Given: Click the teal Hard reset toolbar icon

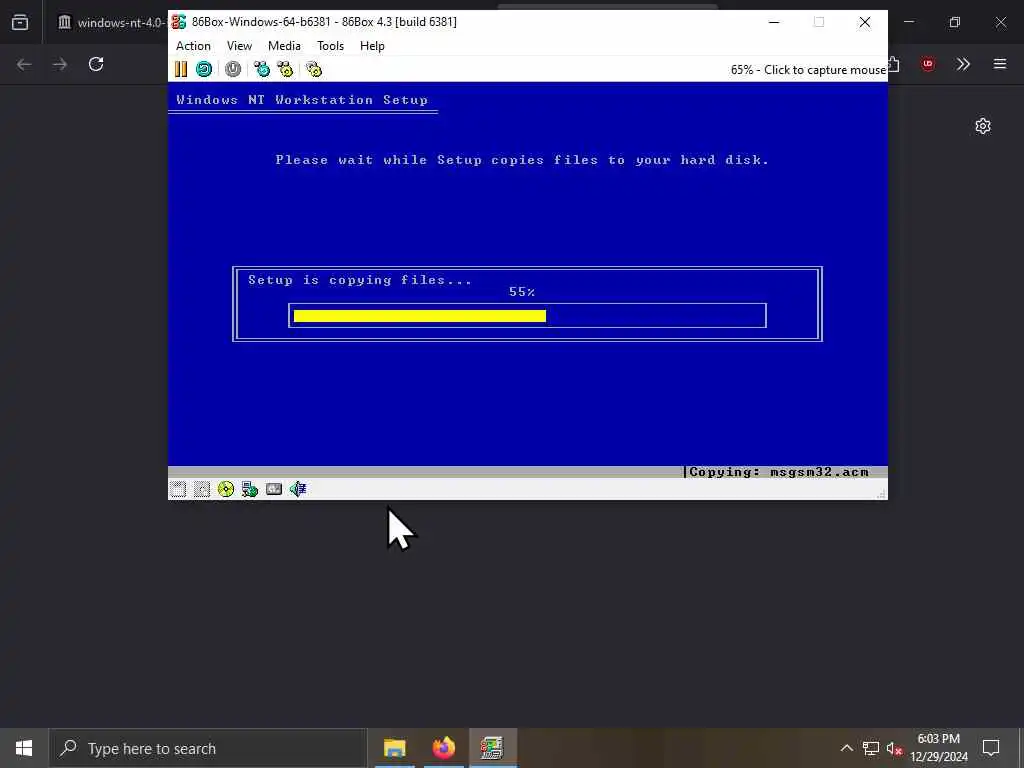Looking at the screenshot, I should (204, 69).
